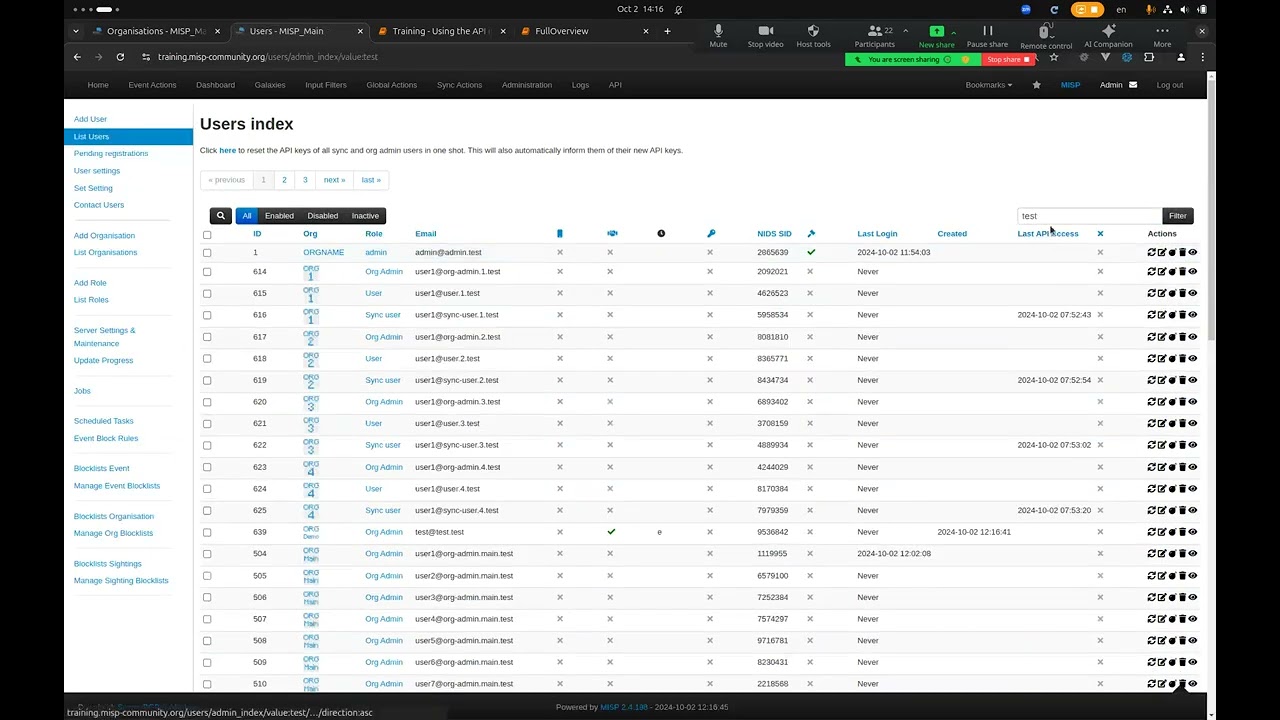Check the box for user ID 1

[x=207, y=253]
